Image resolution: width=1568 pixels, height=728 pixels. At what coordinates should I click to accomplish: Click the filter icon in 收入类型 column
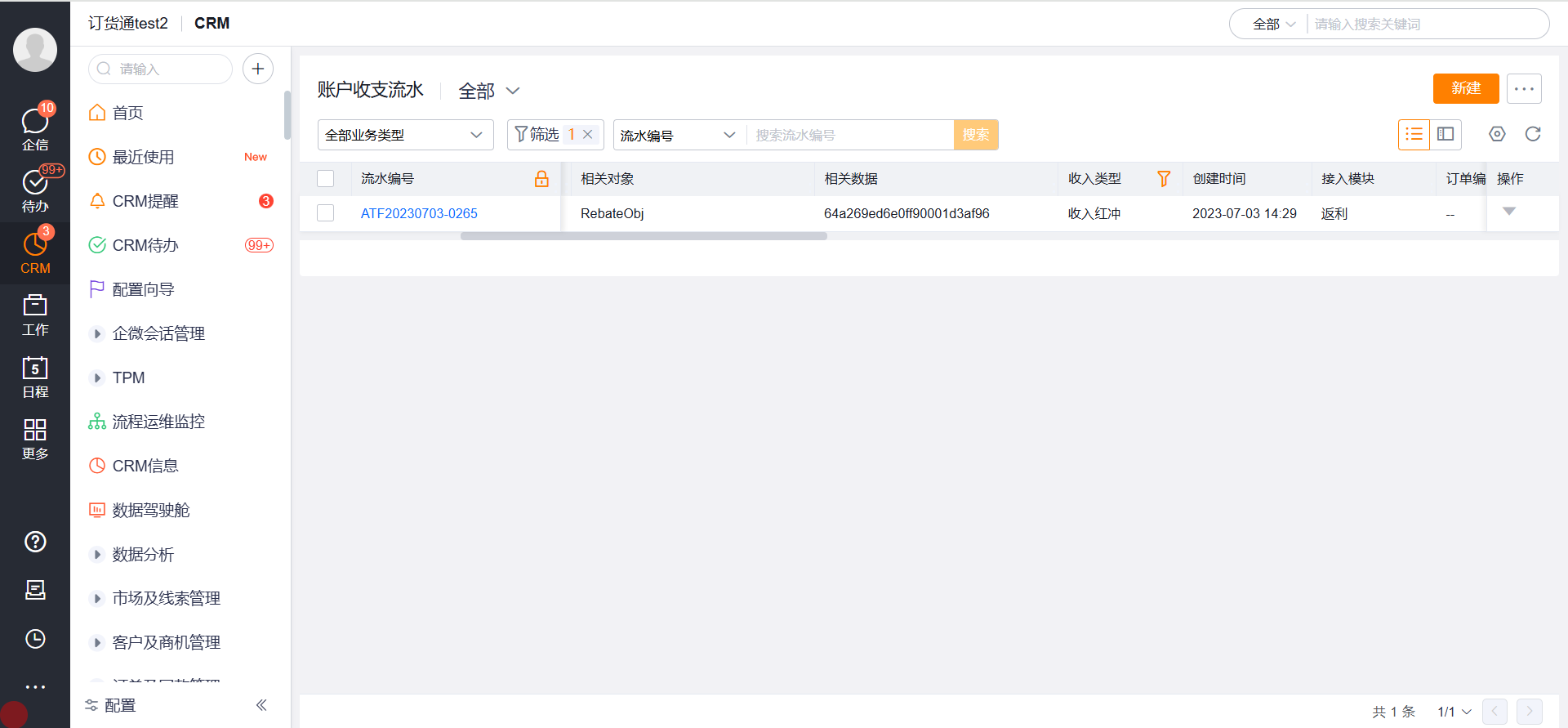(1164, 179)
